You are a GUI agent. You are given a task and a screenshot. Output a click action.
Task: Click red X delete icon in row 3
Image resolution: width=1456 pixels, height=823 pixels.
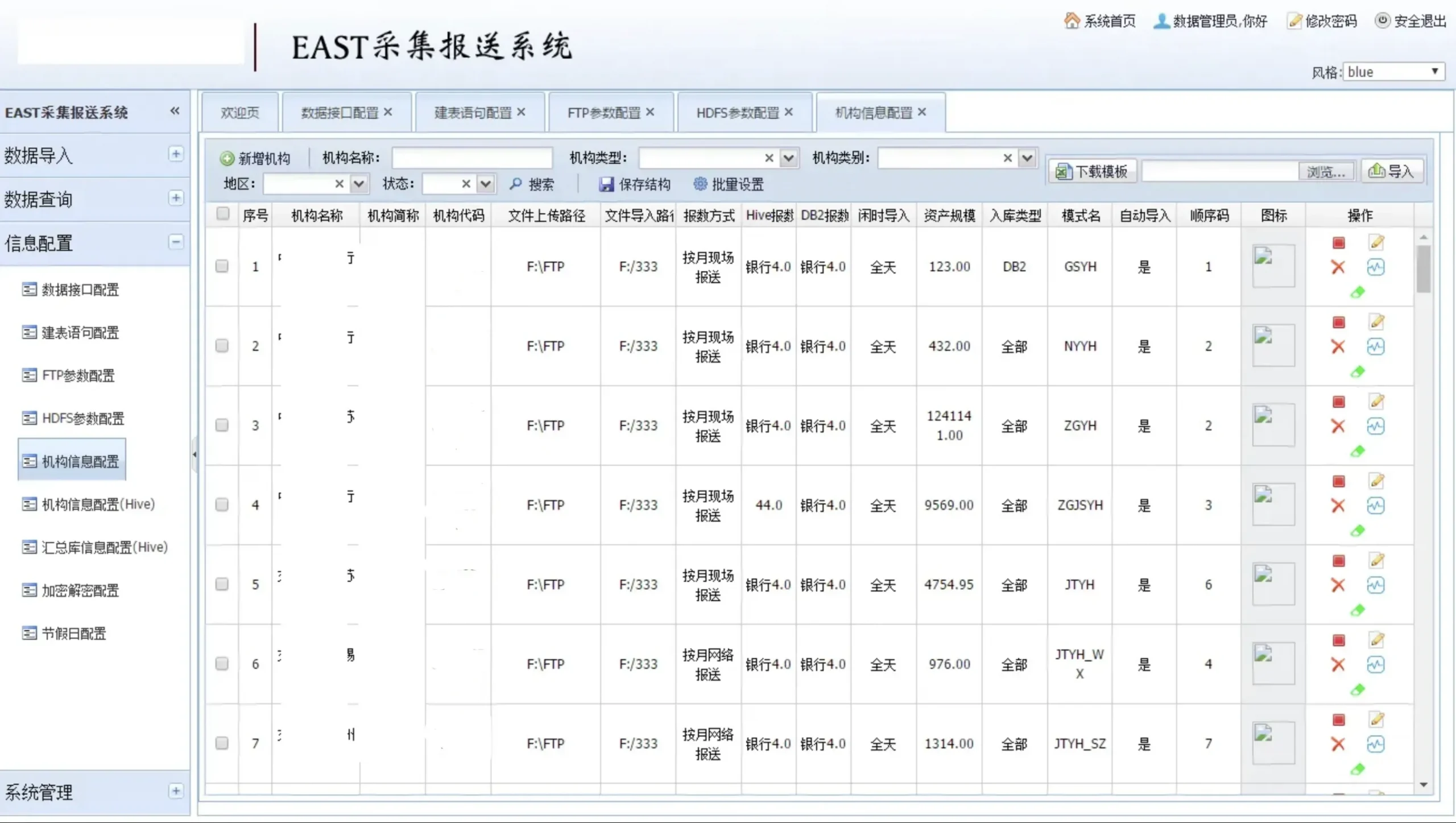point(1338,426)
